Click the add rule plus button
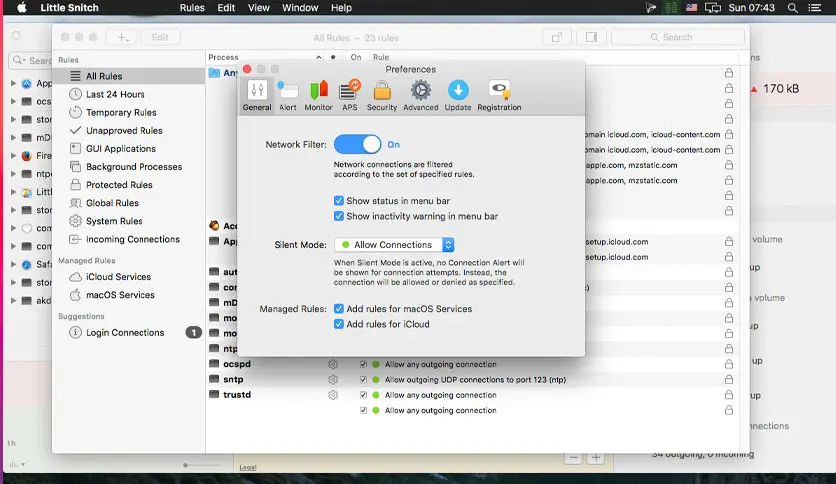The height and width of the screenshot is (484, 836). point(122,37)
